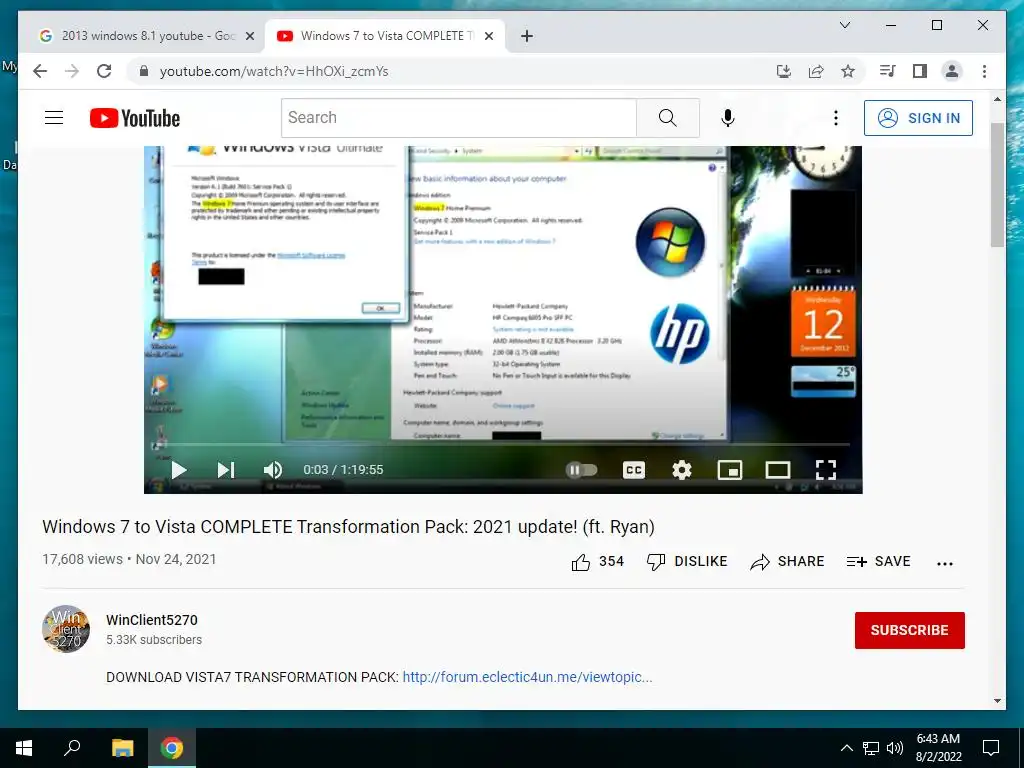Image resolution: width=1024 pixels, height=768 pixels.
Task: Share this page from address bar
Action: pyautogui.click(x=816, y=71)
